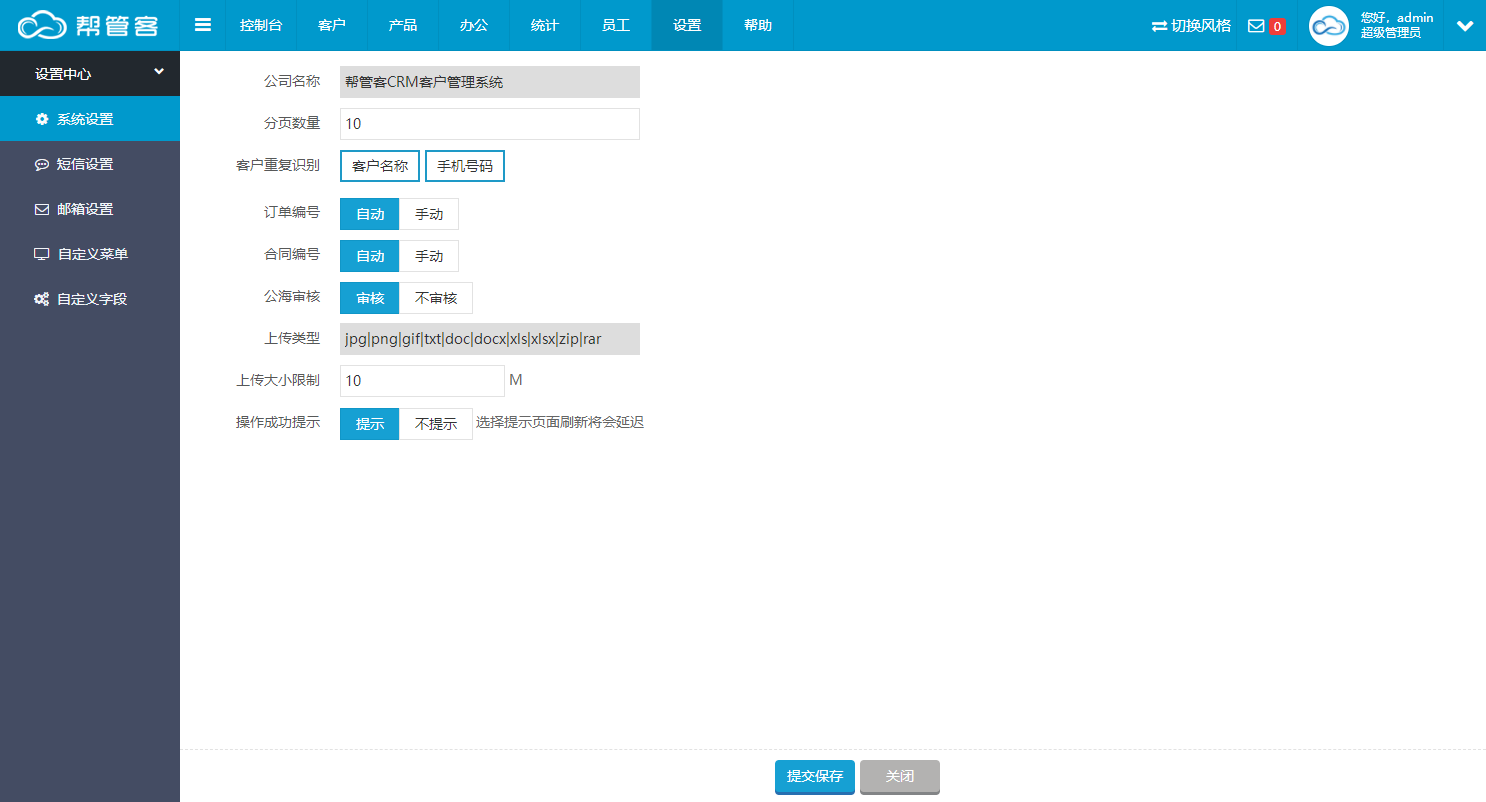Viewport: 1486px width, 802px height.
Task: Open 邮箱设置 via its envelope icon
Action: (x=42, y=209)
